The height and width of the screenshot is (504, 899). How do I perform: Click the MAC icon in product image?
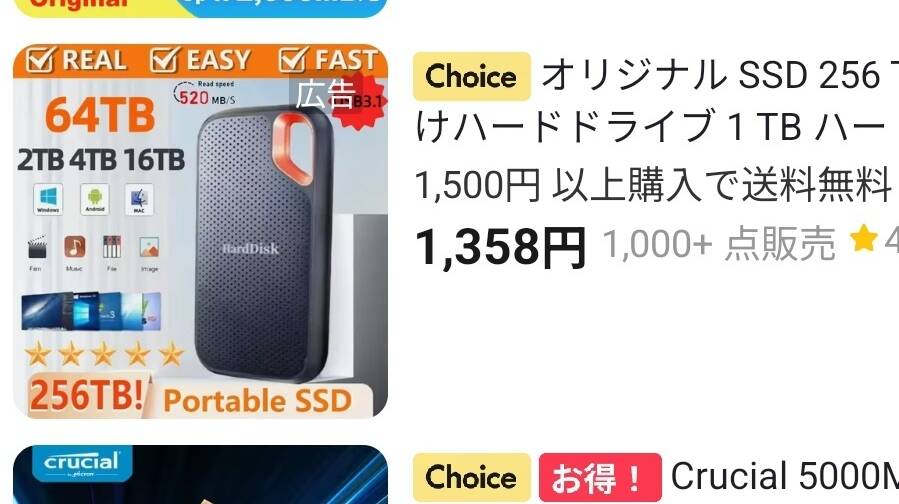pos(139,199)
